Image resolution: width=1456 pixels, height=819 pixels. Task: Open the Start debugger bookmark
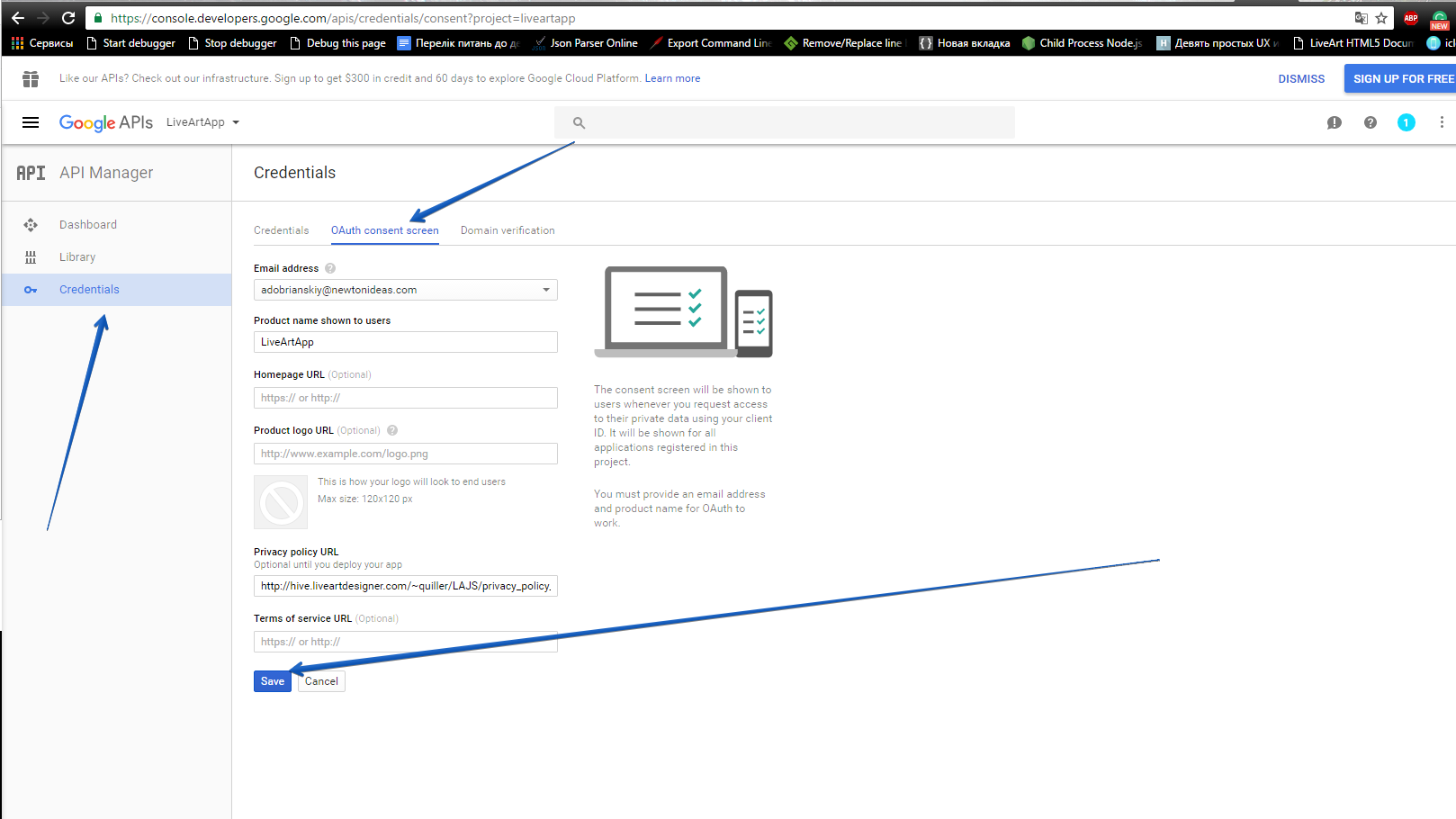[x=130, y=43]
